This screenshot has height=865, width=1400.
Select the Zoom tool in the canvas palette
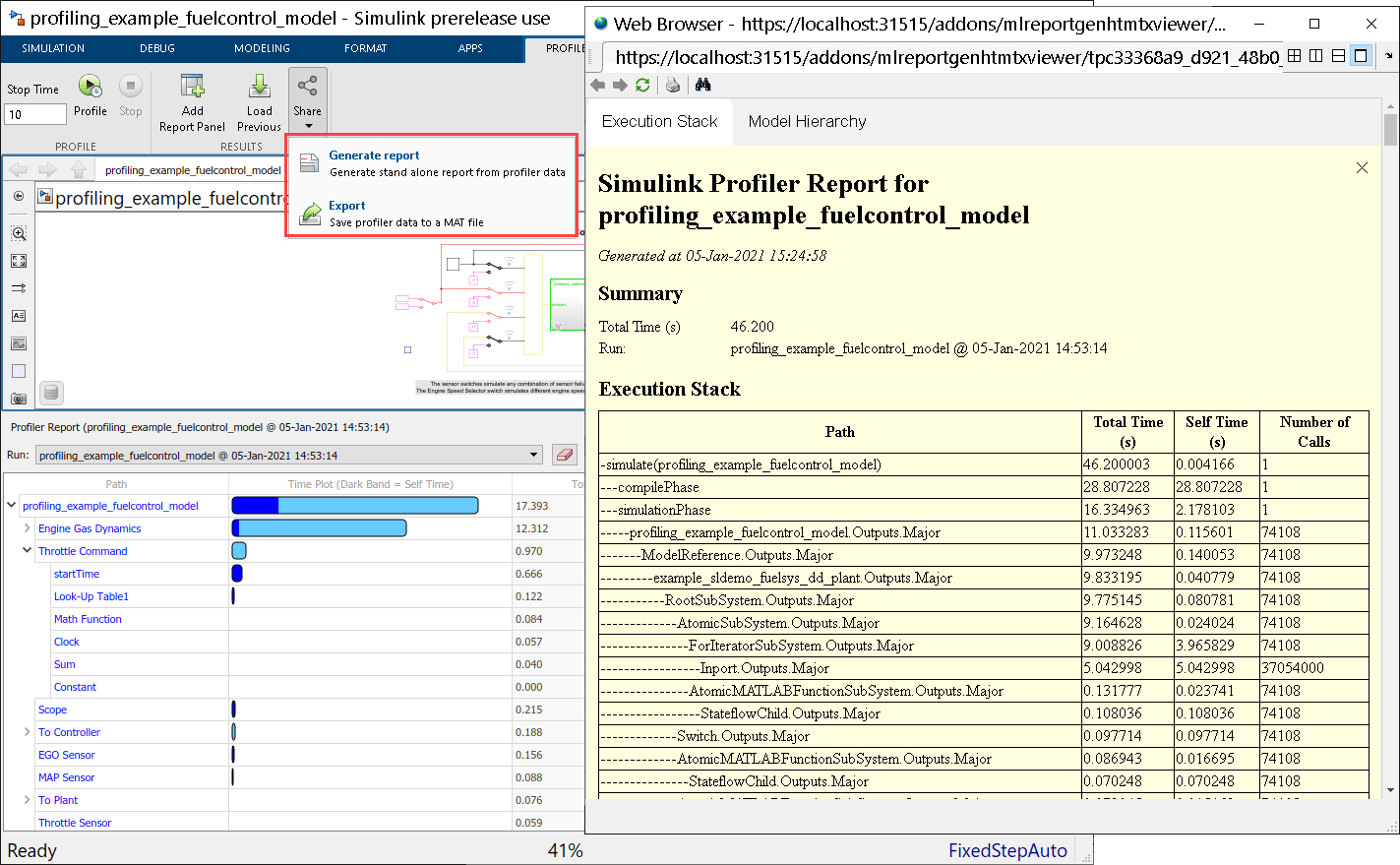tap(19, 233)
